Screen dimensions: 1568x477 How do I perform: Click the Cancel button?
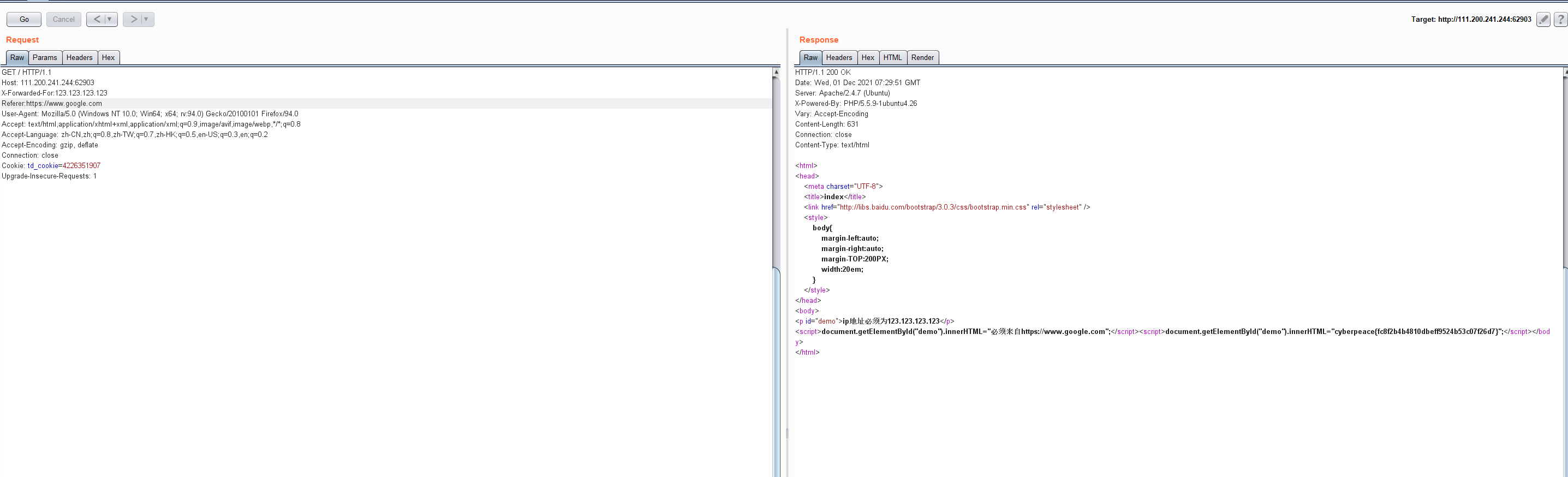(x=63, y=20)
